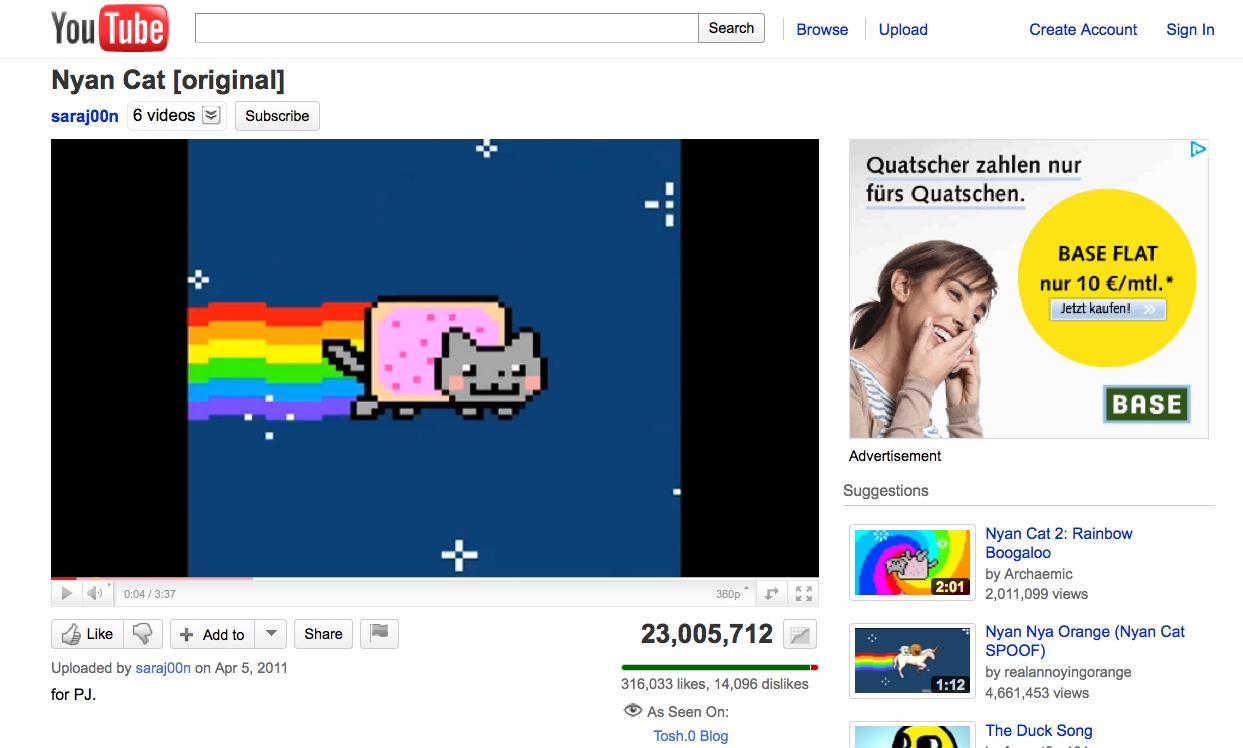The width and height of the screenshot is (1243, 748).
Task: Open the Browse page
Action: [x=821, y=29]
